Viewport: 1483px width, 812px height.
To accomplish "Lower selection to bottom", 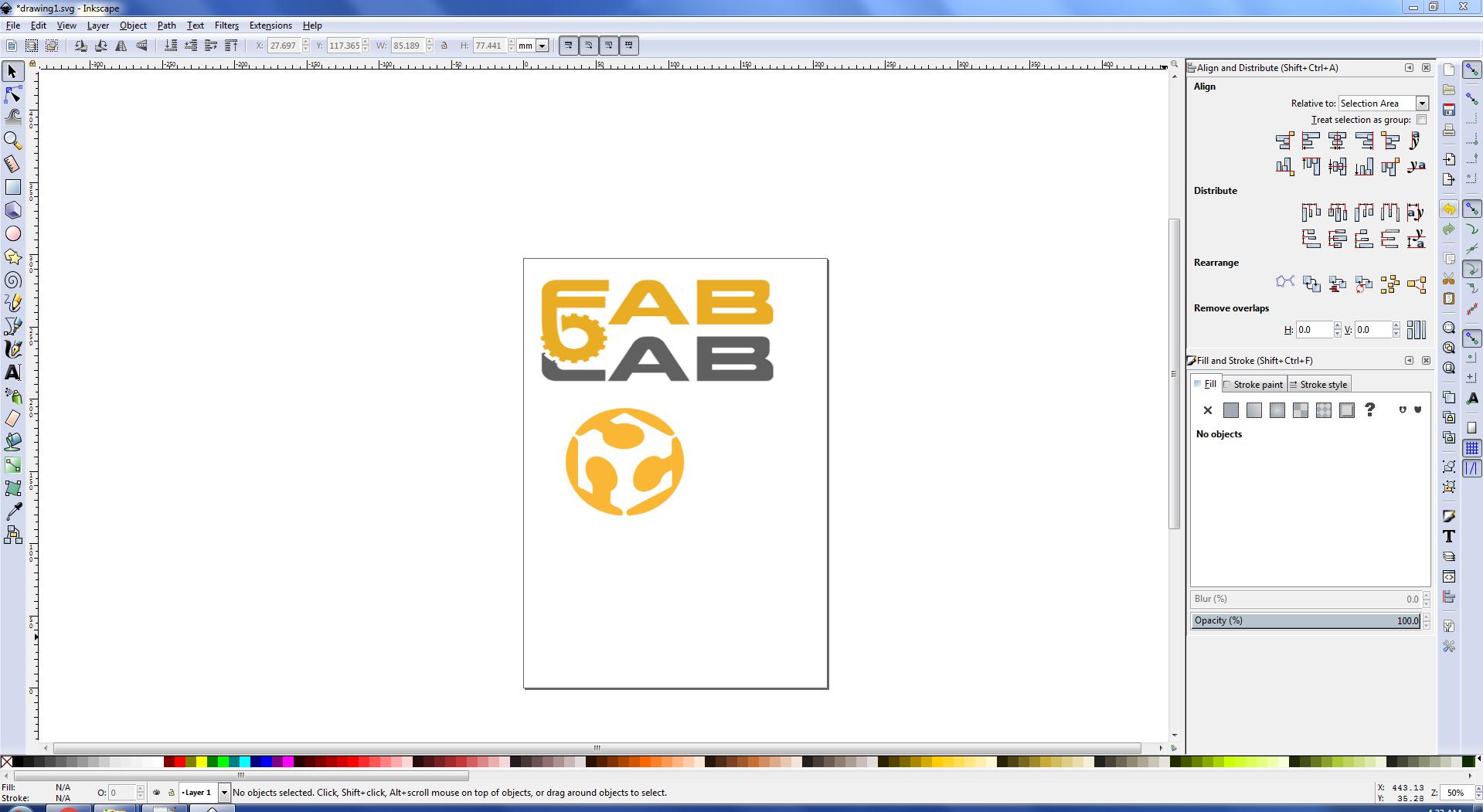I will pyautogui.click(x=171, y=46).
